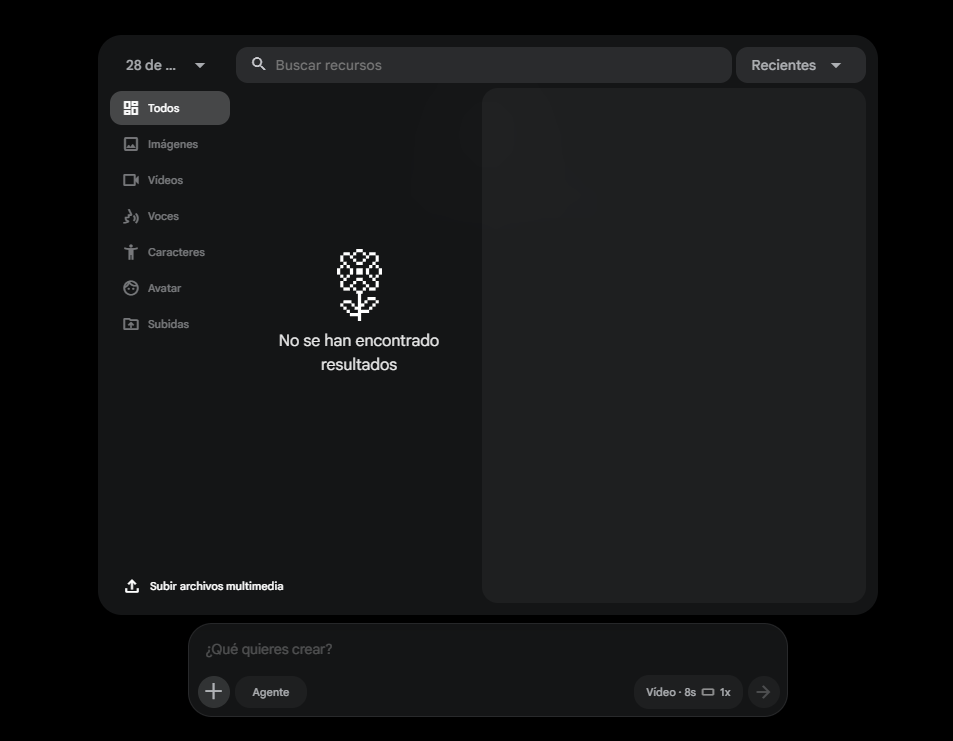
Task: Open the Subidas category
Action: [170, 324]
